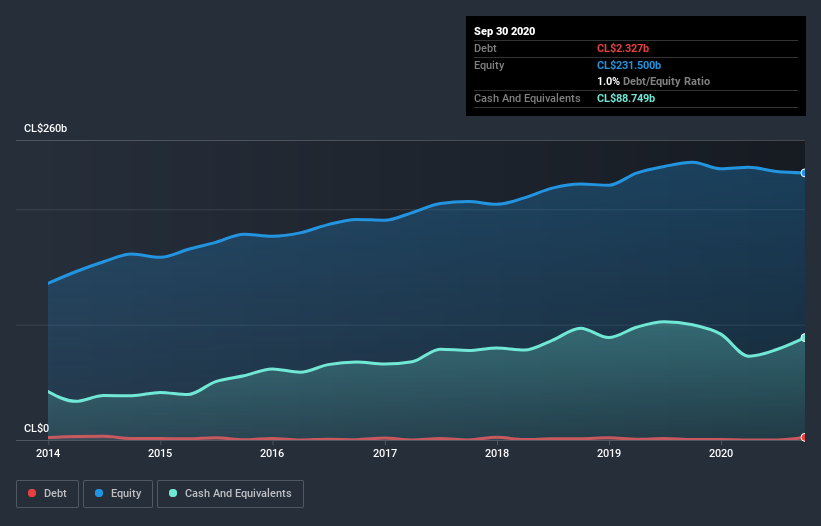Image resolution: width=821 pixels, height=526 pixels.
Task: Click the 2018 x-axis label
Action: tap(497, 453)
